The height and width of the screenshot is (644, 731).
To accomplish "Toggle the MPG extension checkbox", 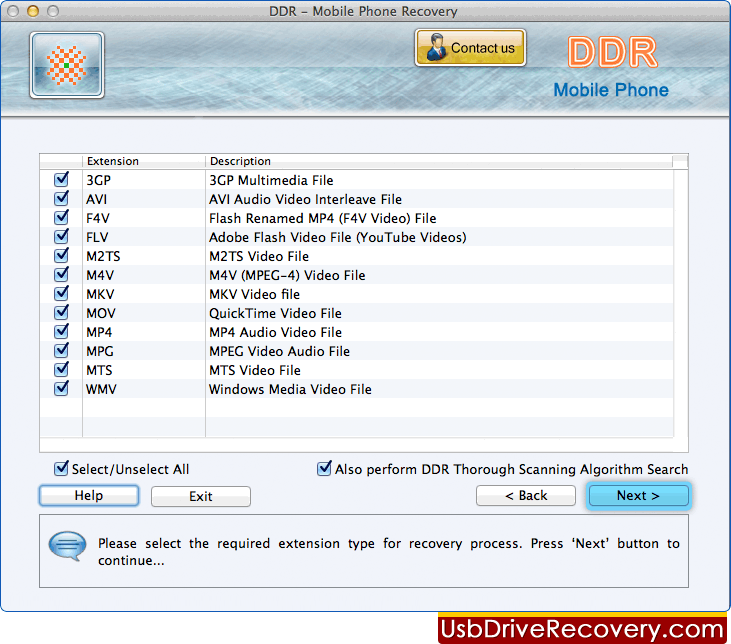I will click(61, 351).
